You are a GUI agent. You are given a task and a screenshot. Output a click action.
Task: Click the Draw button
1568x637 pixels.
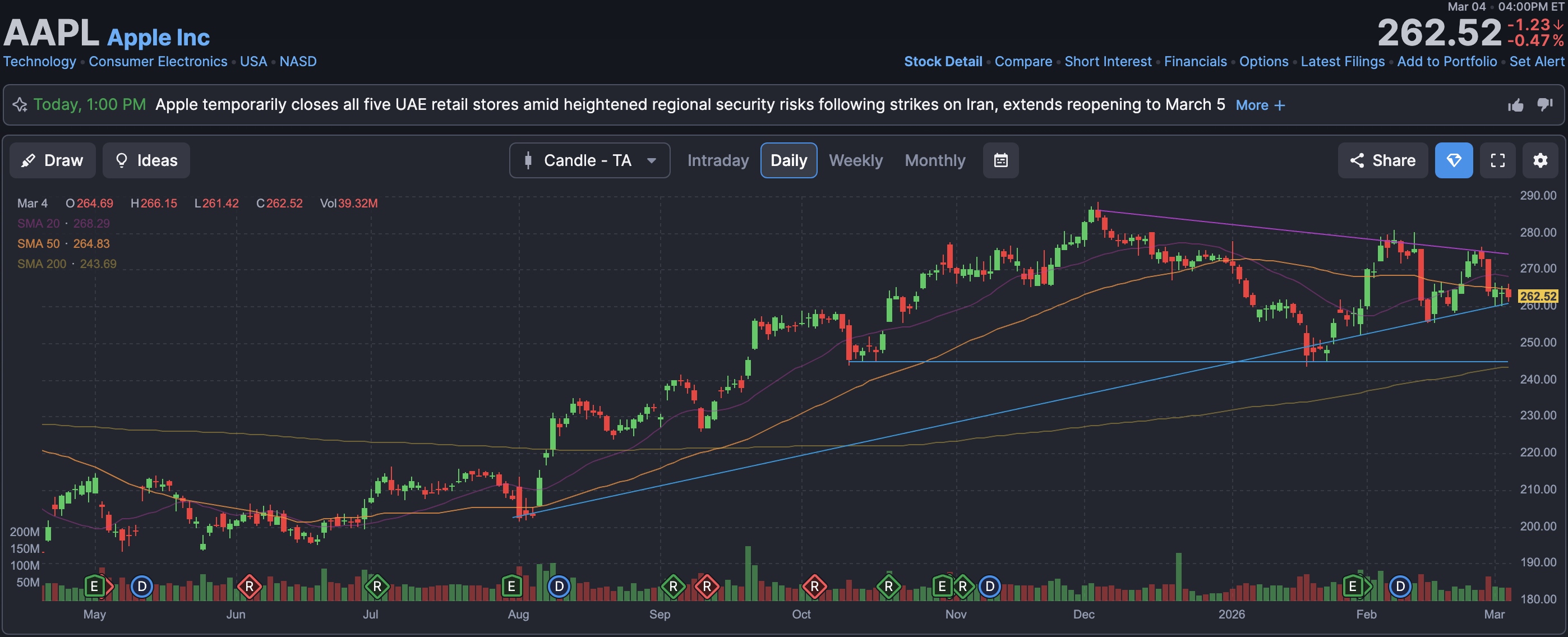click(52, 160)
